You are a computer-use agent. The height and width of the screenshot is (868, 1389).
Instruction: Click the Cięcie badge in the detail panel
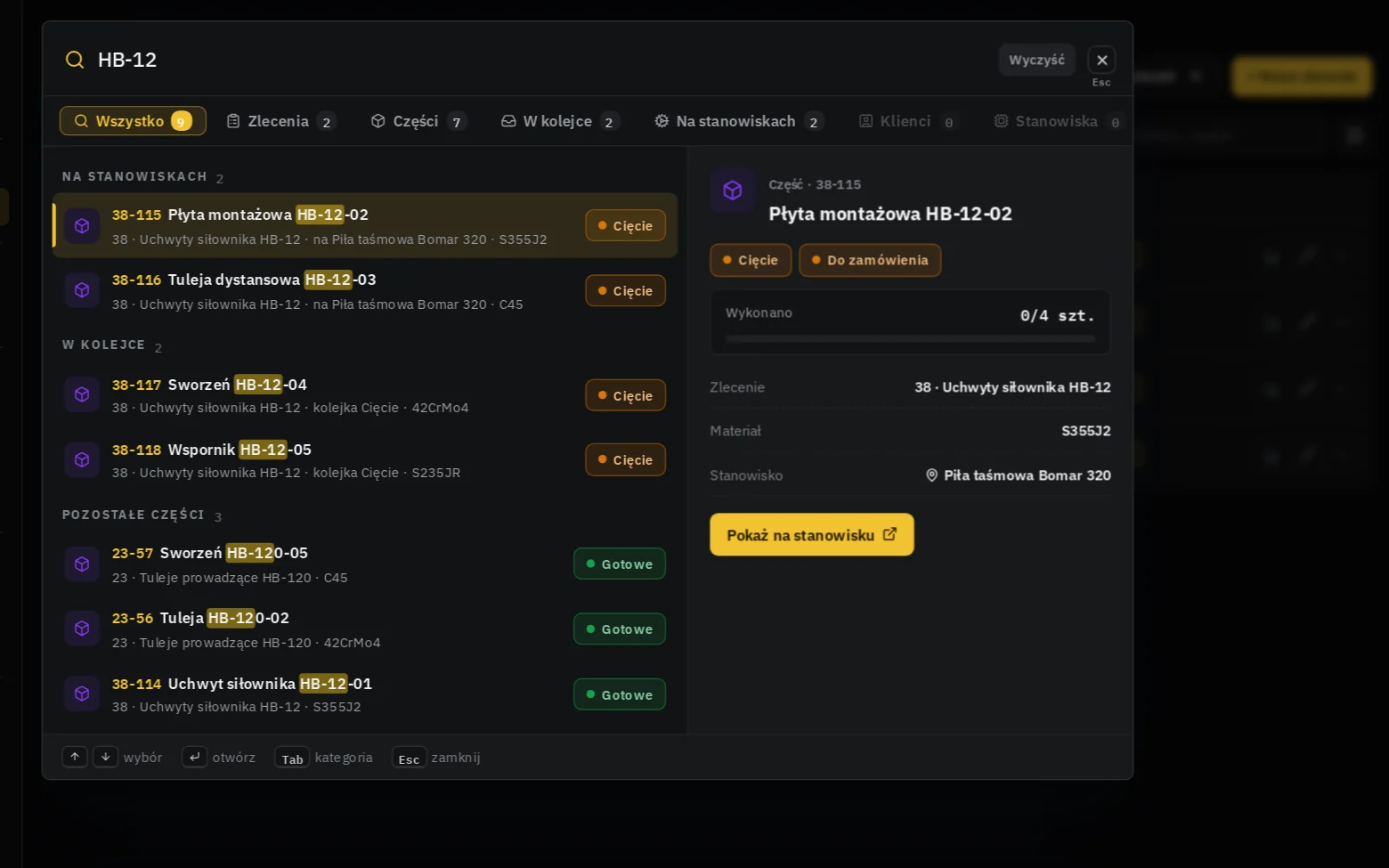(751, 260)
